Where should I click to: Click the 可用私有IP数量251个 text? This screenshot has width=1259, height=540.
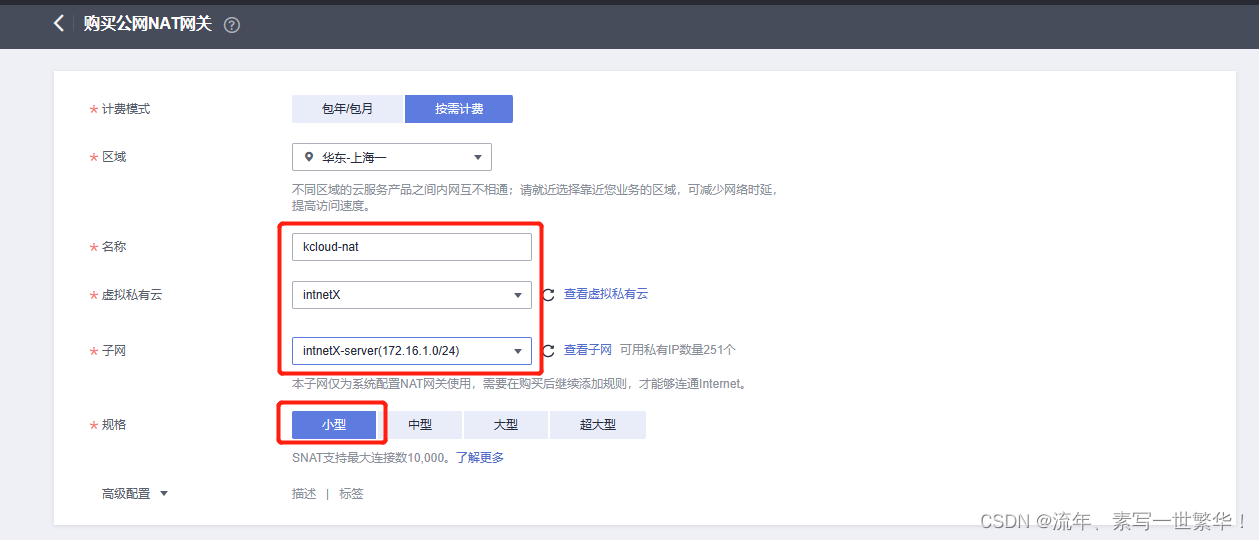point(677,350)
